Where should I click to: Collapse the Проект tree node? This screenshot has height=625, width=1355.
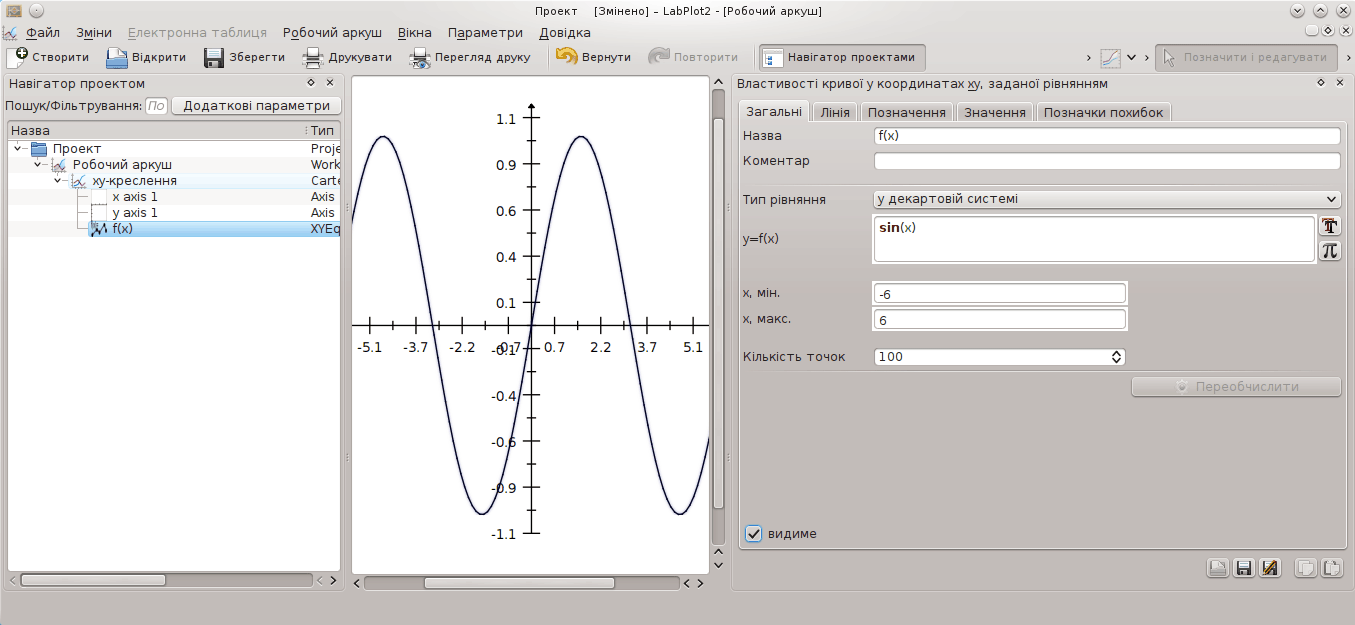(x=18, y=148)
